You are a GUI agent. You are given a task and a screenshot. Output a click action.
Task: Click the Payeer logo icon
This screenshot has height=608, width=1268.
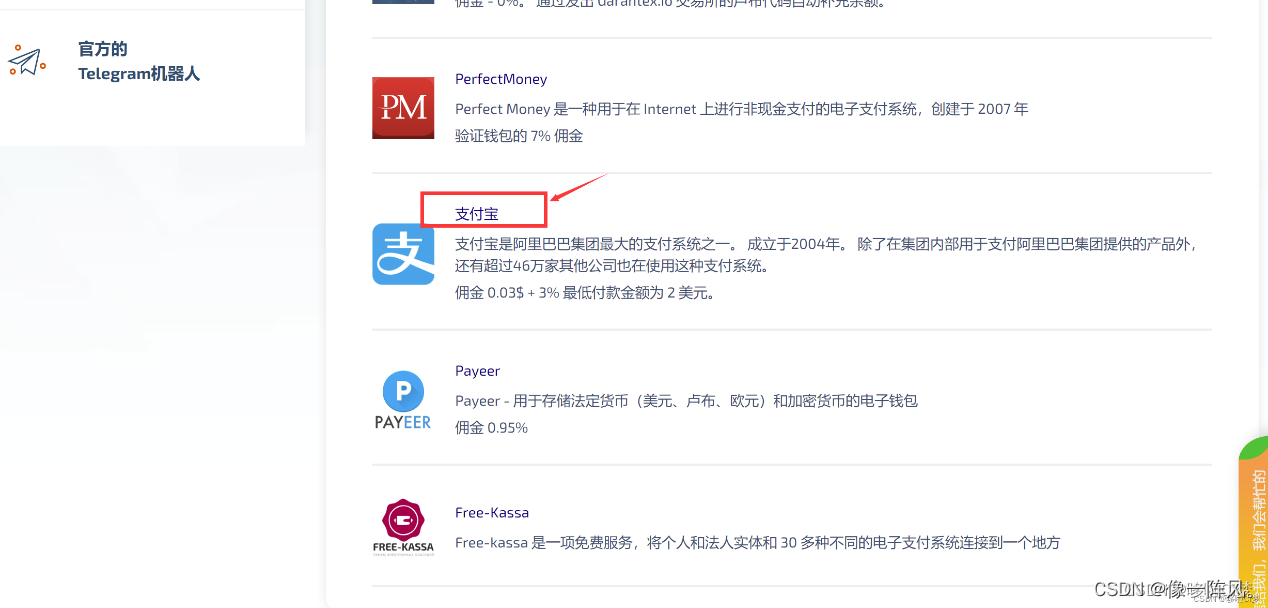(403, 400)
